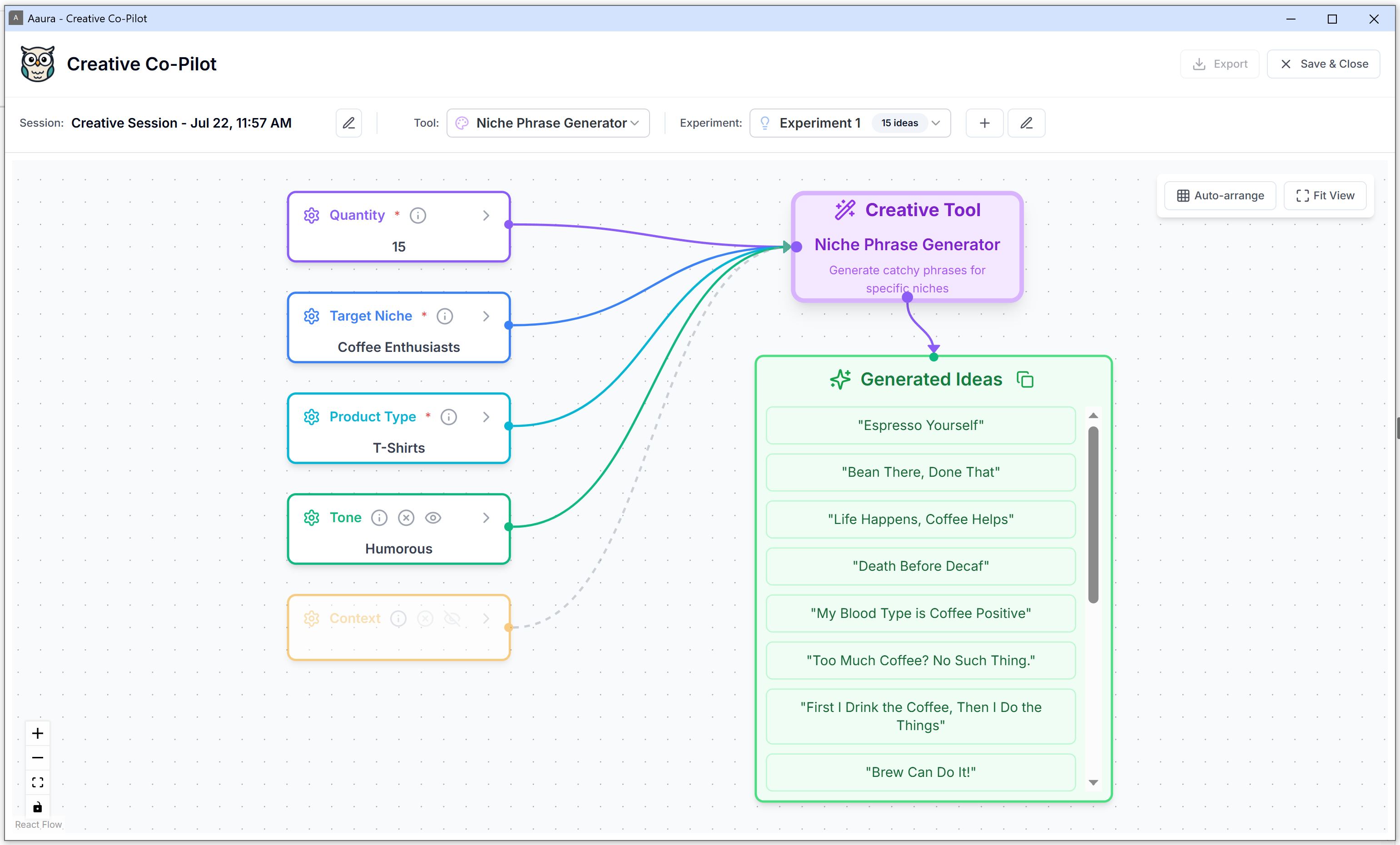The width and height of the screenshot is (1400, 845).
Task: Click the Tone gear icon
Action: point(311,518)
